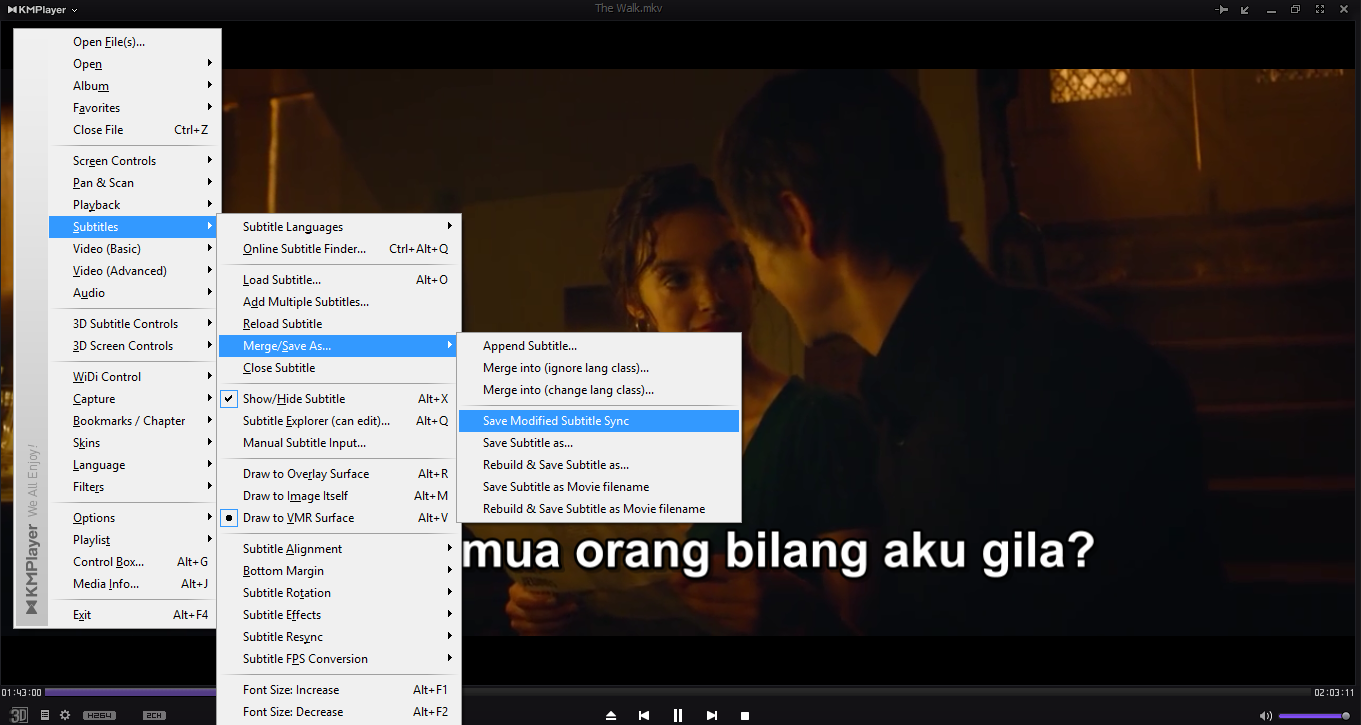This screenshot has height=725, width=1361.
Task: Click the diagonal arrow minimize-to-tray icon
Action: 1245,9
